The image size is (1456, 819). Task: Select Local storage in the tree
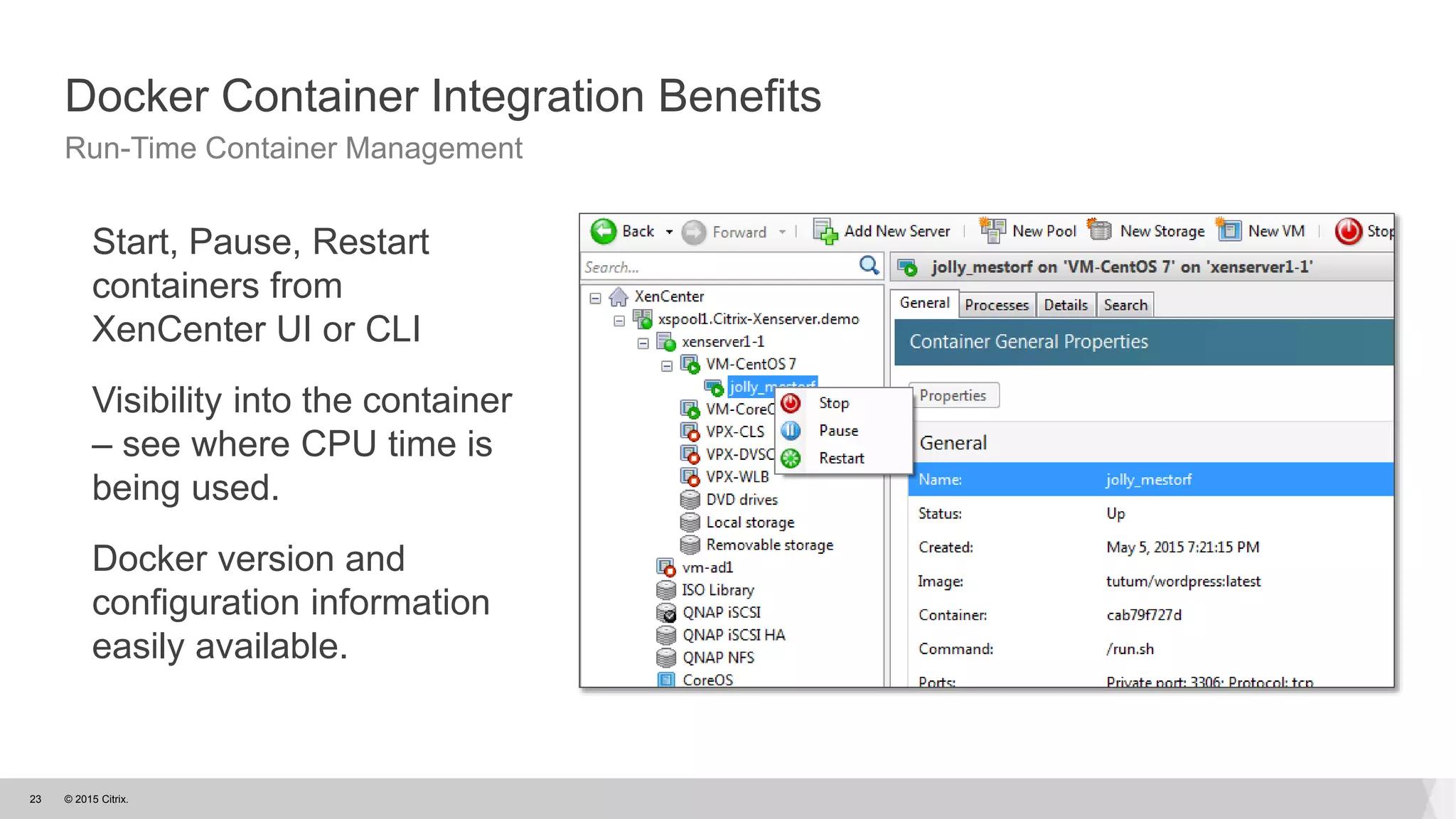coord(750,523)
